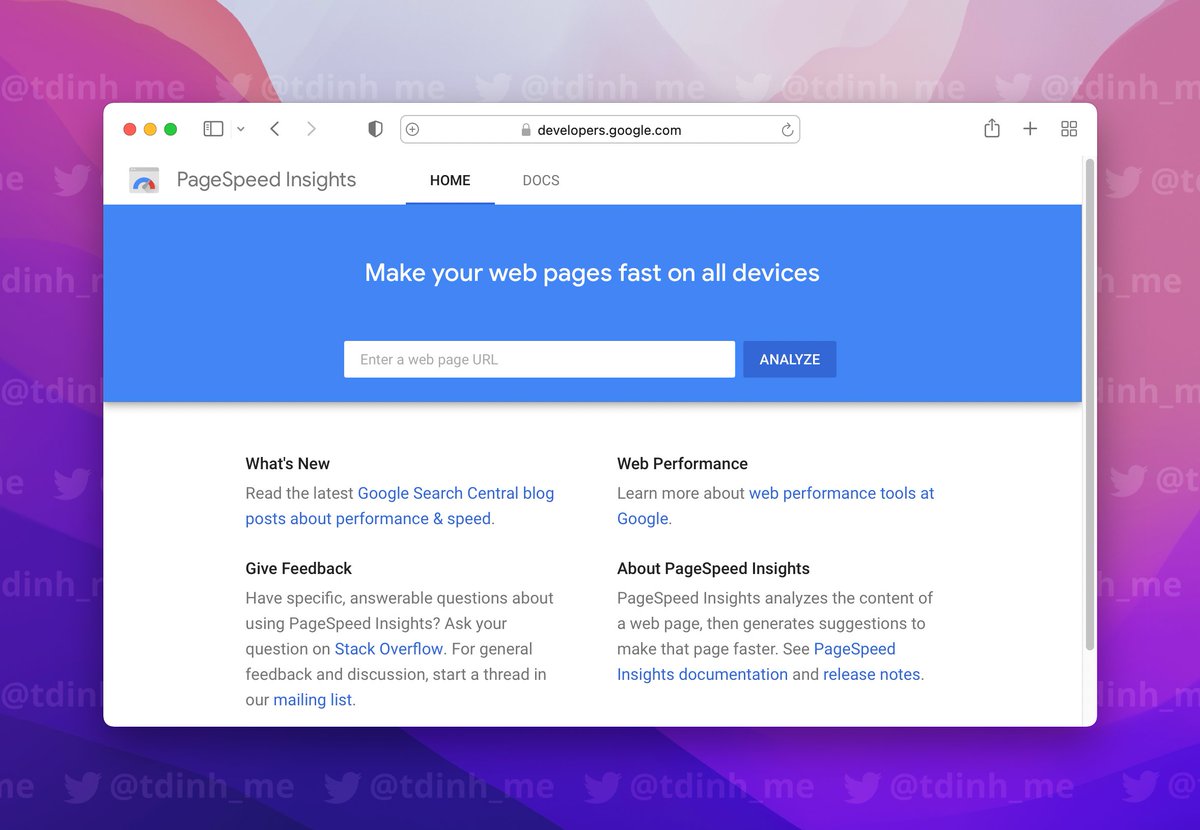Open web performance tools at Google link
The image size is (1200, 830).
(x=776, y=506)
